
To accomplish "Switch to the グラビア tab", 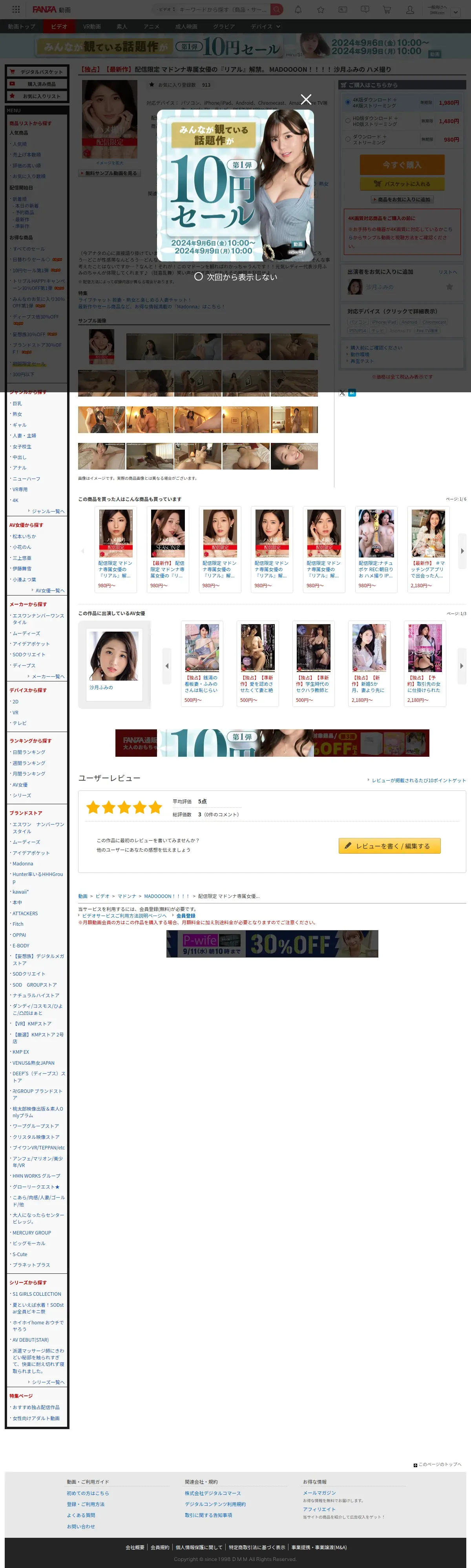I will pos(224,26).
